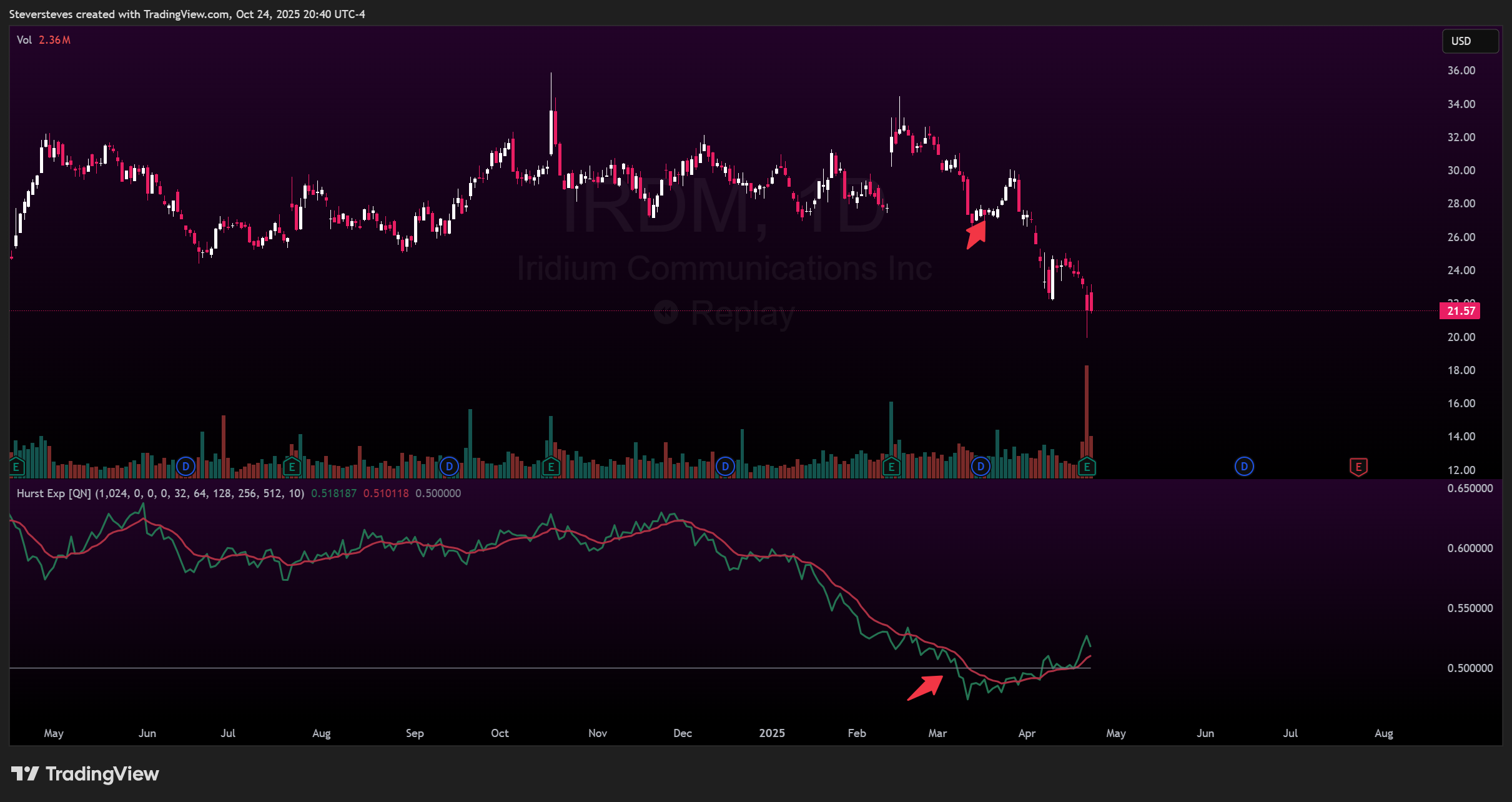
Task: Click the header text 'Steversteves created with TradingView.com'
Action: (119, 14)
